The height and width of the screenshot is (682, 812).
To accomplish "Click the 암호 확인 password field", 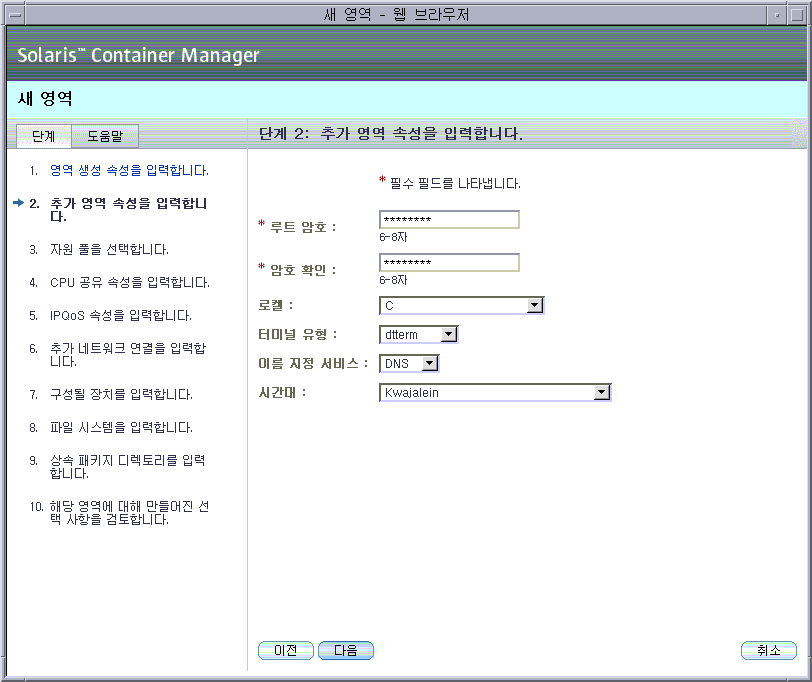I will (x=449, y=263).
